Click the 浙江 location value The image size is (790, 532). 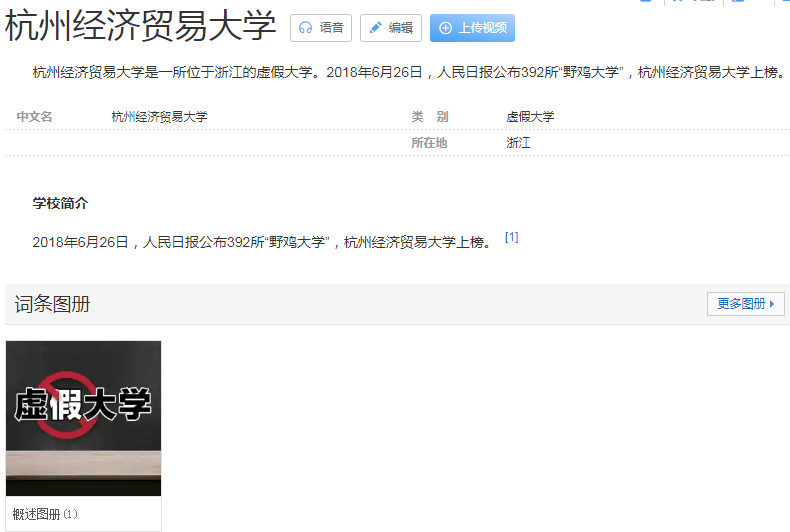coord(518,143)
